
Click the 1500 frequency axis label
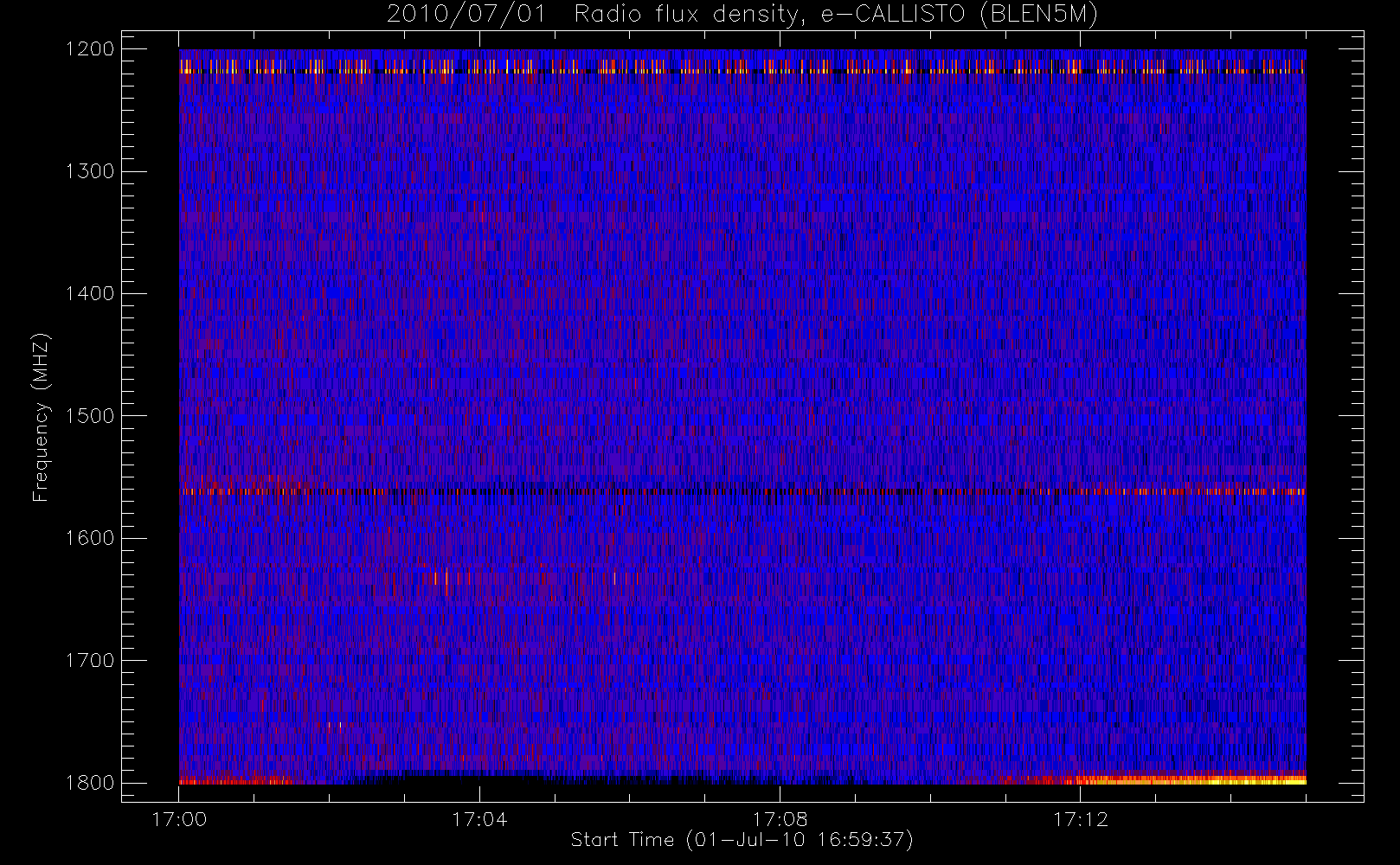tap(90, 416)
